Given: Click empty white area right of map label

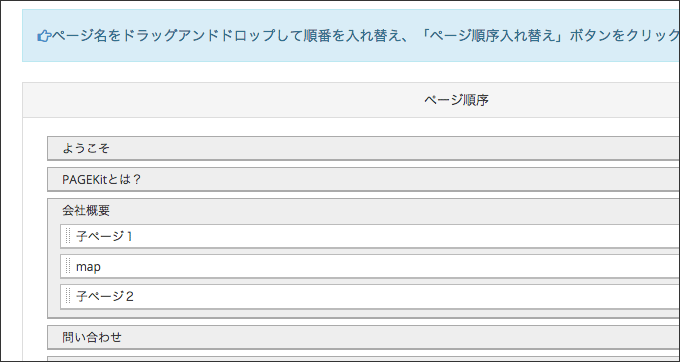Looking at the screenshot, I should pos(390,266).
